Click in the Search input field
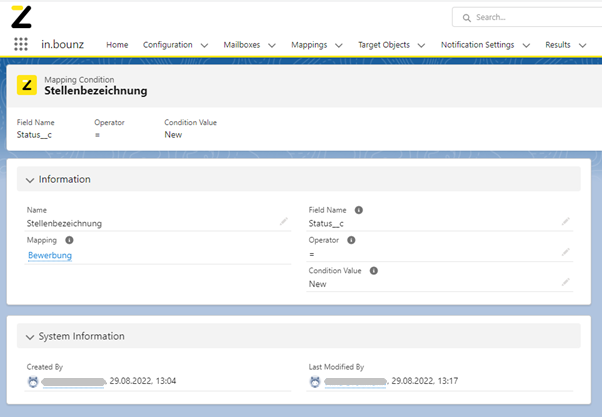 click(x=530, y=17)
